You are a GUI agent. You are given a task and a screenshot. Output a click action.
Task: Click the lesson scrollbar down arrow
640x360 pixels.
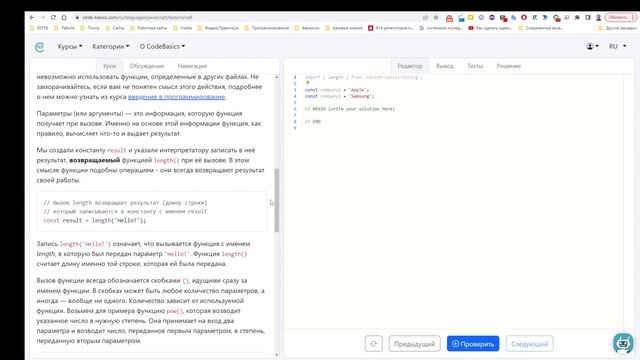pyautogui.click(x=277, y=355)
